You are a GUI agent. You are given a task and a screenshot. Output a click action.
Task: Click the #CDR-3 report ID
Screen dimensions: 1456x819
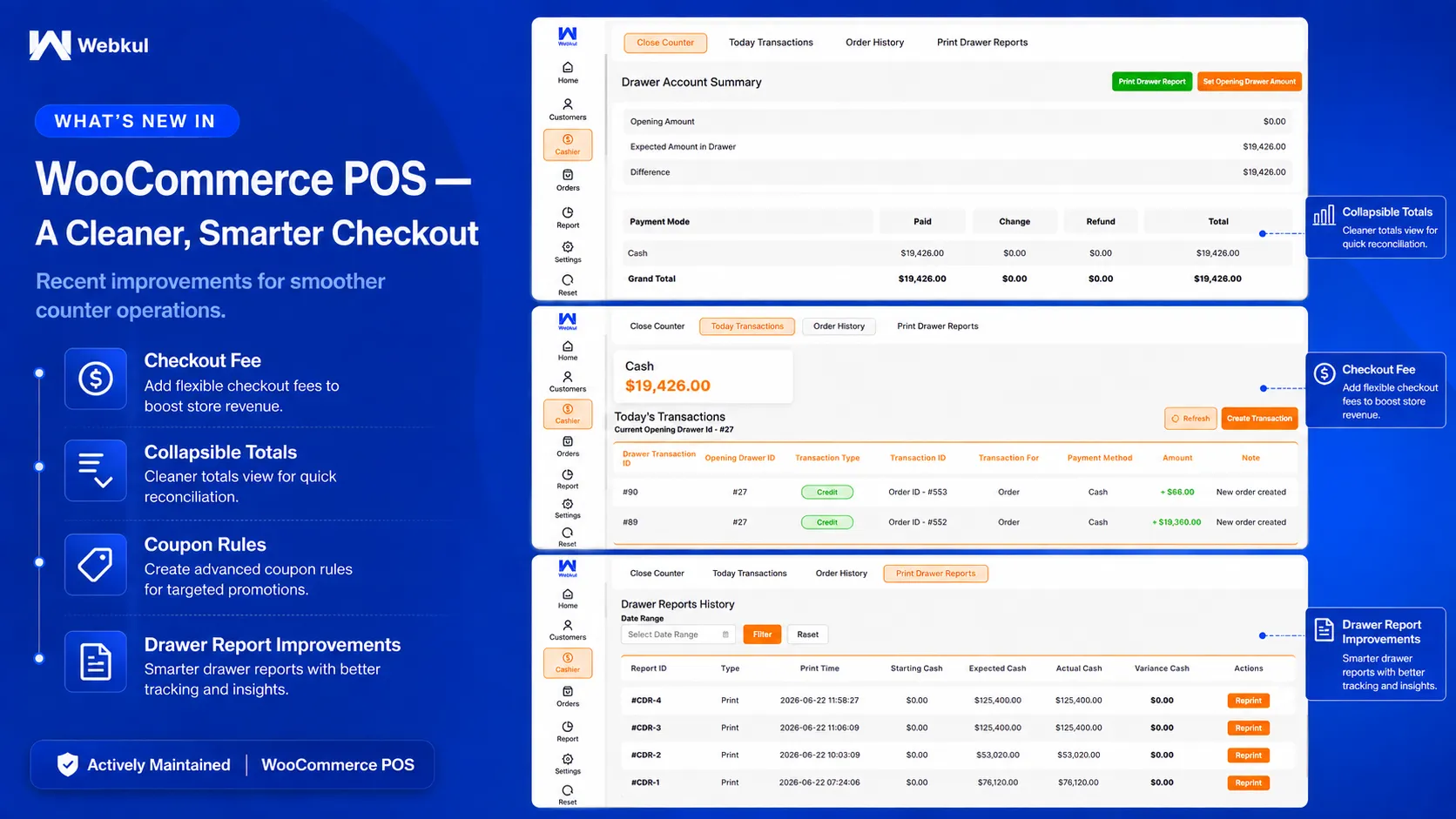646,728
